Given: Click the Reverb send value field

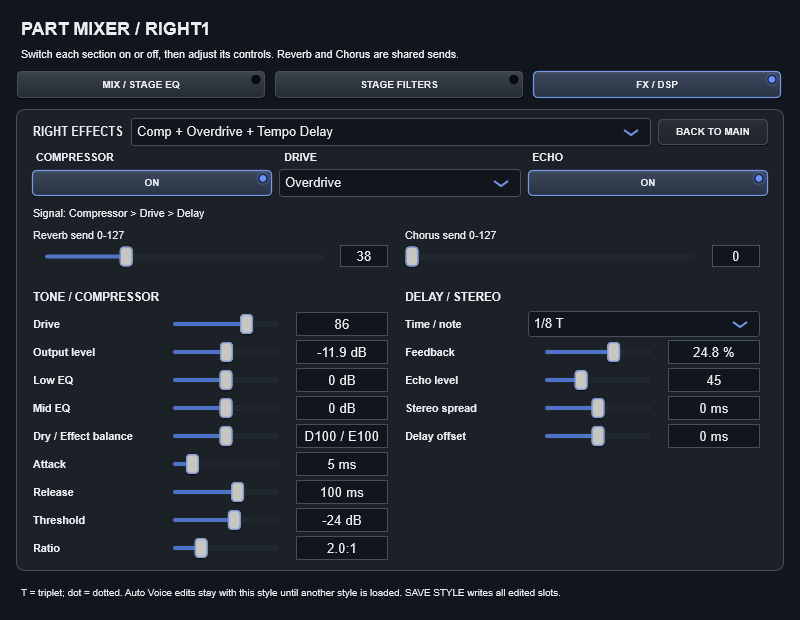Looking at the screenshot, I should coord(364,256).
